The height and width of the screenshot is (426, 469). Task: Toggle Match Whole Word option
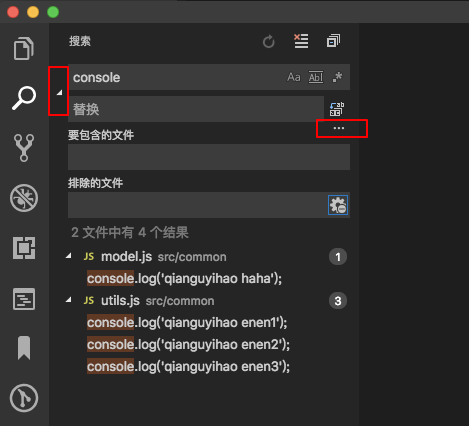click(x=316, y=77)
